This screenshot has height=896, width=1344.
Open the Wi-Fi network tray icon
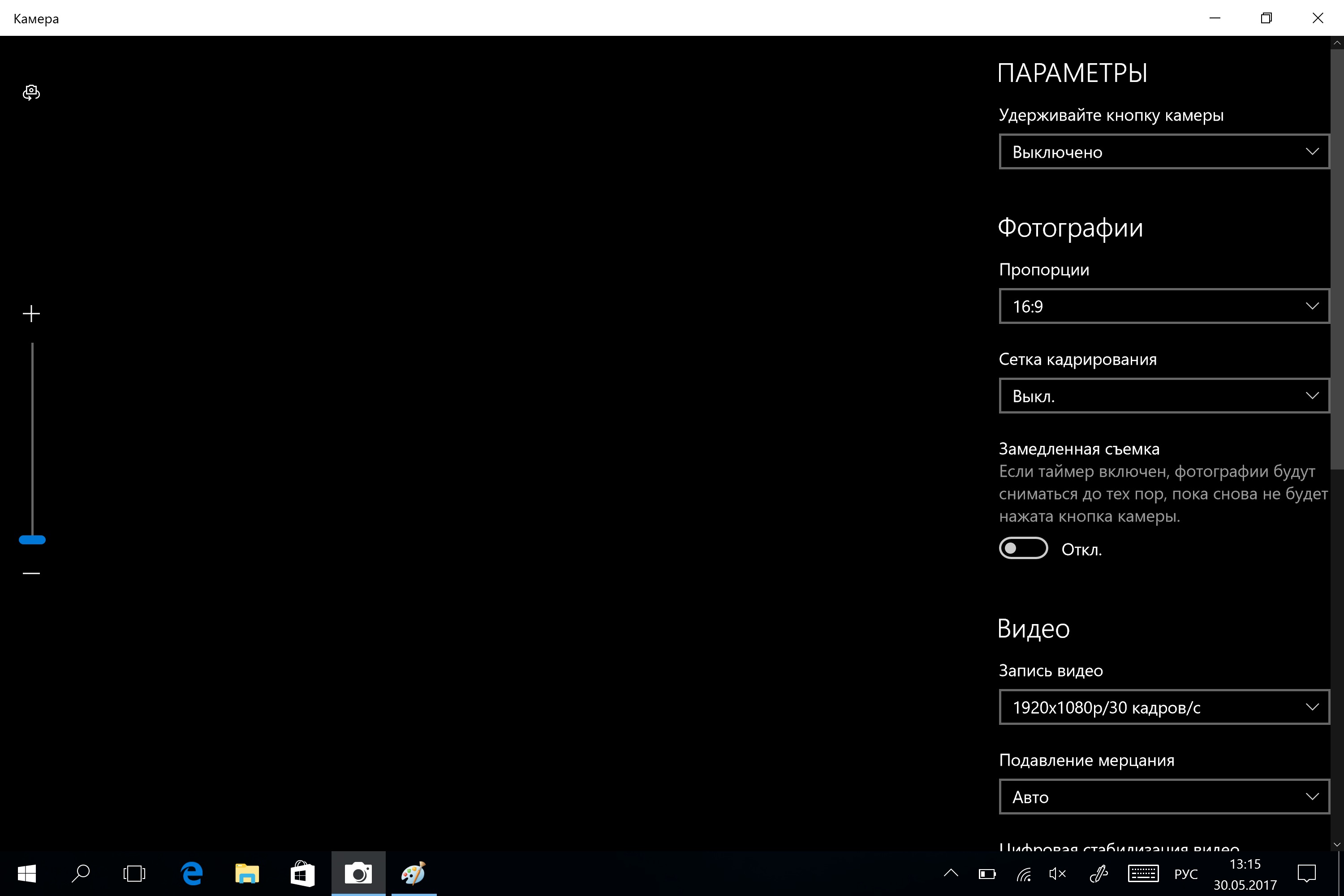tap(1023, 874)
